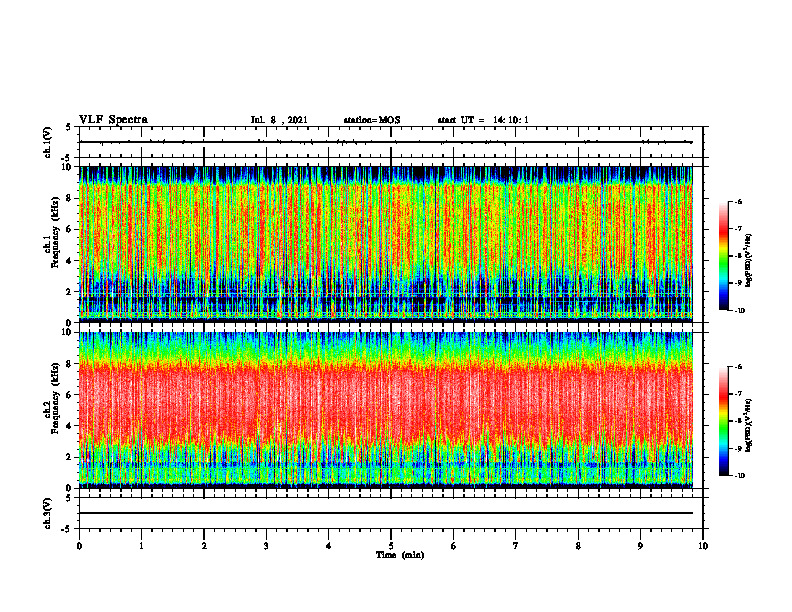
Task: Click the "-6" label on ch.1 color bar
Action: click(738, 202)
